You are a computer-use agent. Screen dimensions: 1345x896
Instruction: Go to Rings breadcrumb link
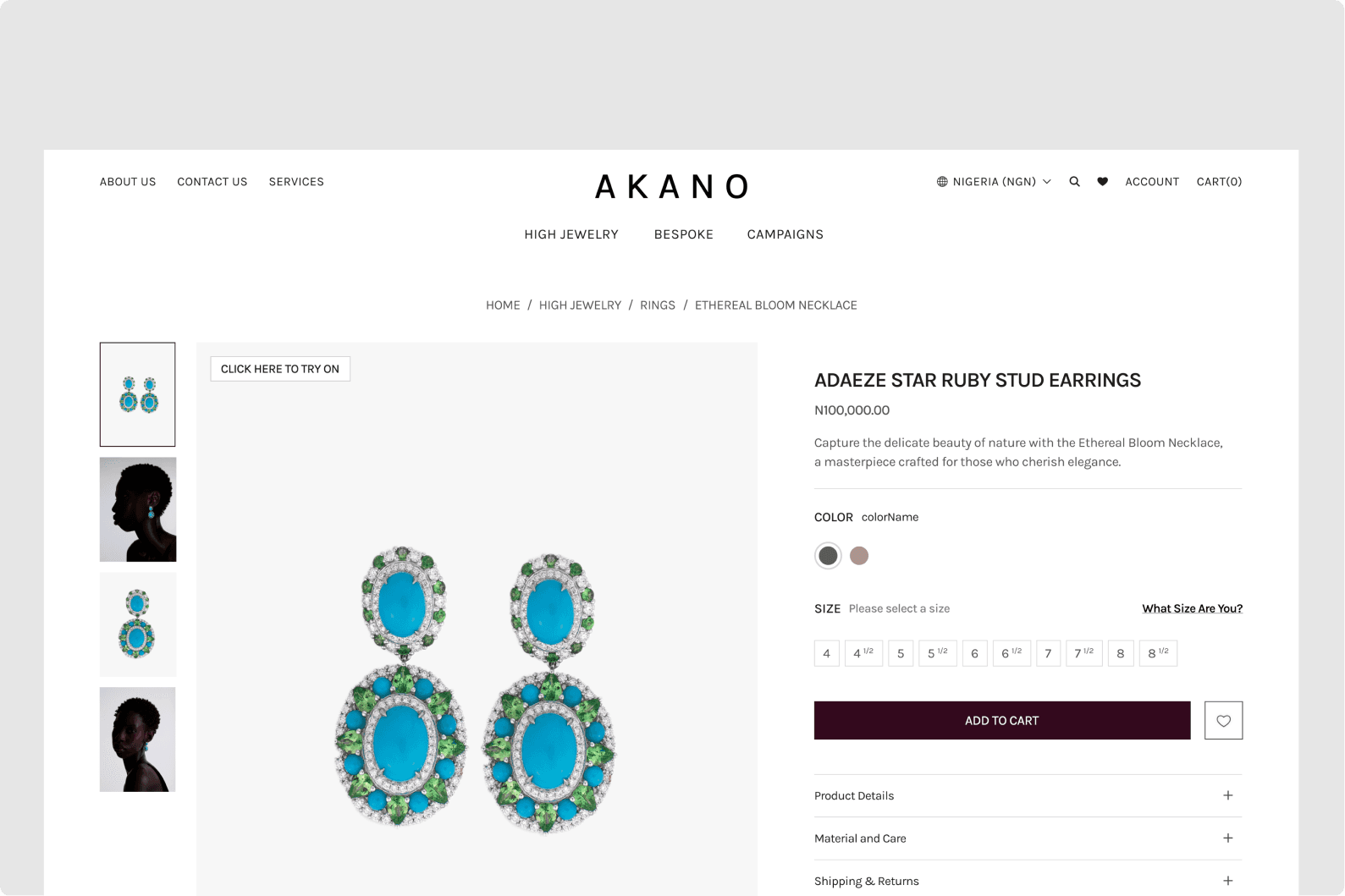click(x=658, y=305)
